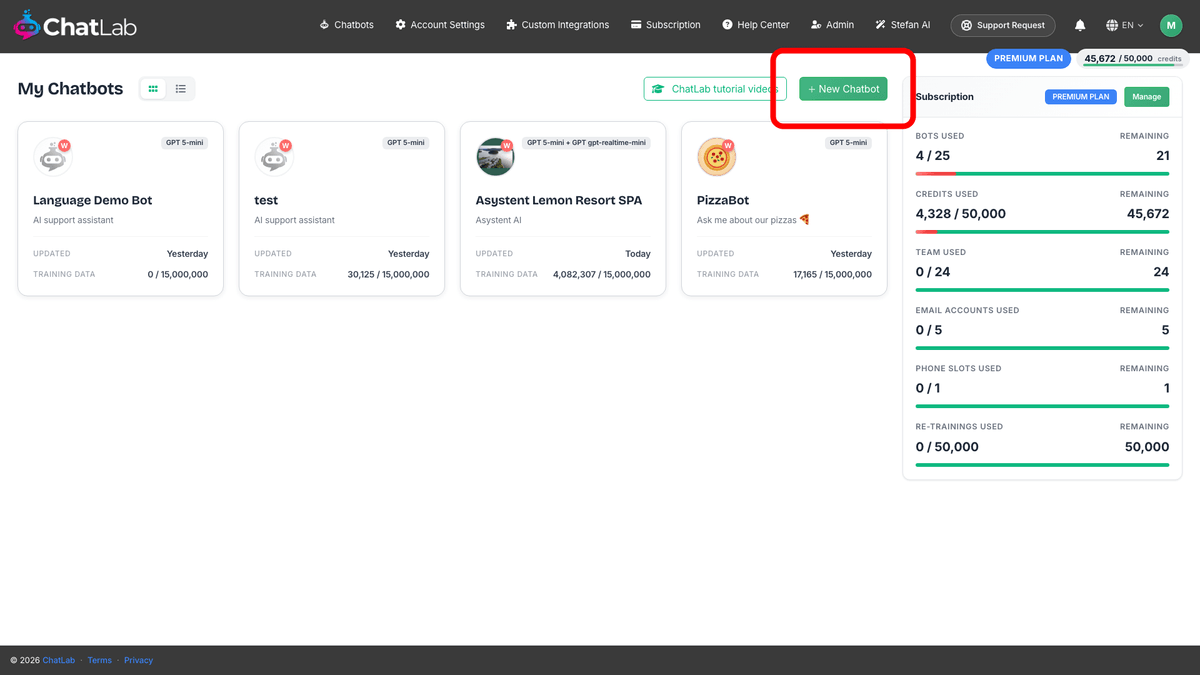Click the Subscription panel heading
Viewport: 1200px width, 675px height.
945,97
